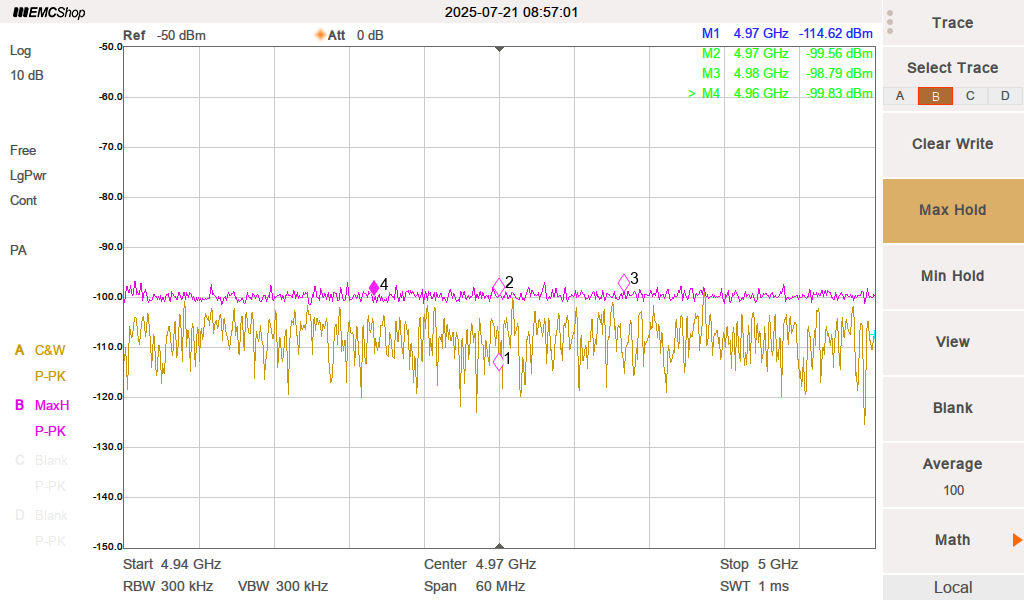Screen dimensions: 1024x600
Task: Click marker 2 diamond on the MaxHold trace
Action: [499, 287]
